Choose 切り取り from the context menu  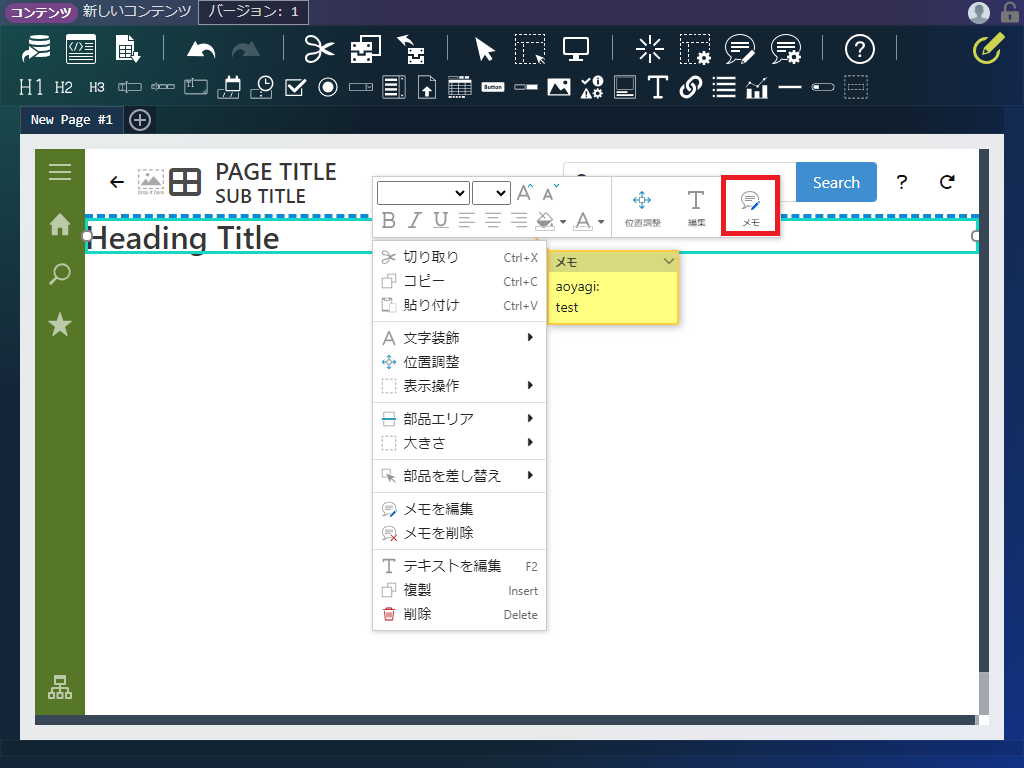(459, 257)
